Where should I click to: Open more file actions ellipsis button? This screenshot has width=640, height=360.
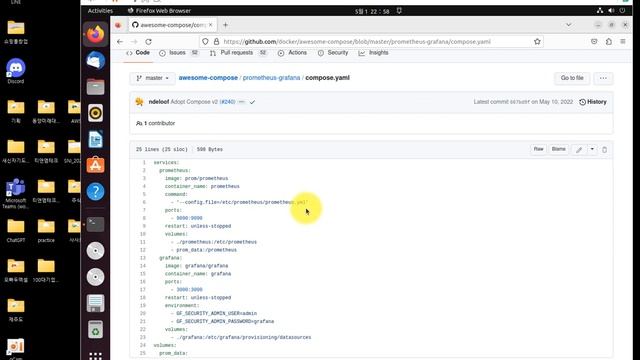[x=603, y=78]
